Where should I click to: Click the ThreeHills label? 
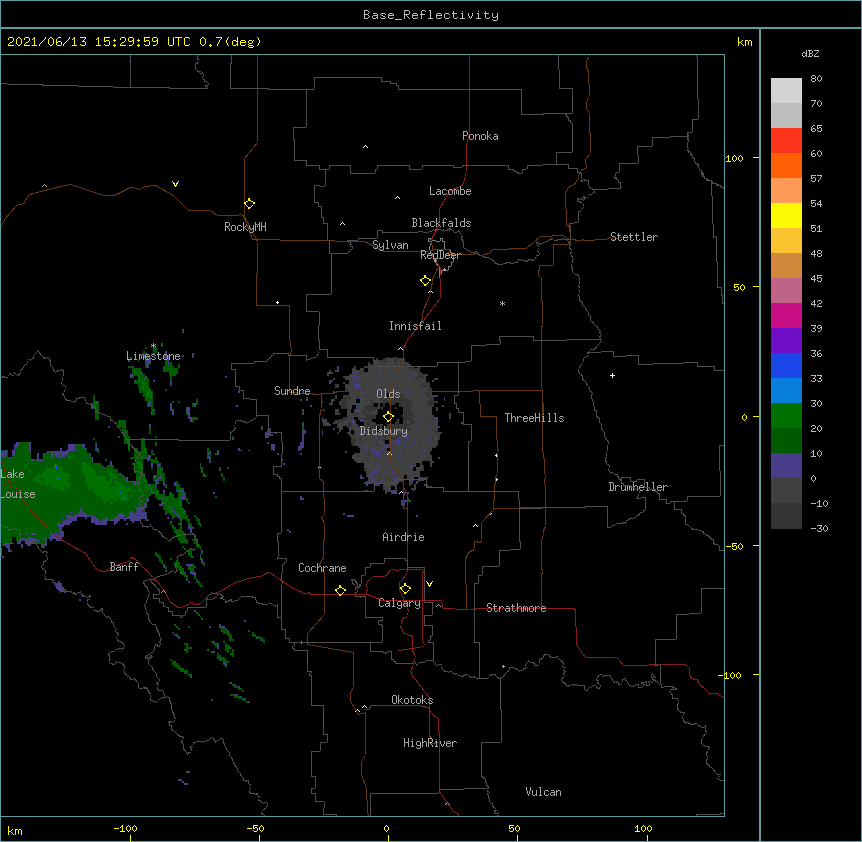(x=534, y=418)
